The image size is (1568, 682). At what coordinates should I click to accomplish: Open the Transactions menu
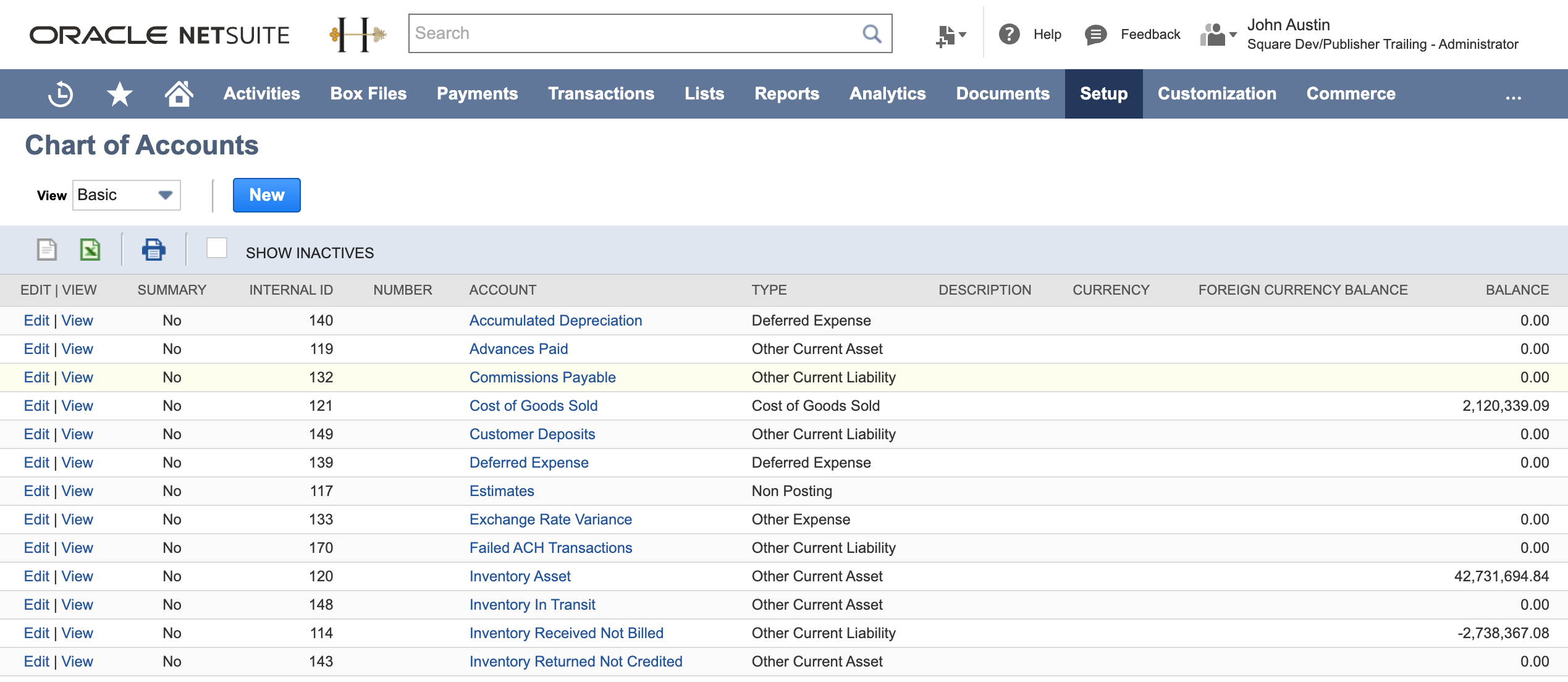coord(601,94)
